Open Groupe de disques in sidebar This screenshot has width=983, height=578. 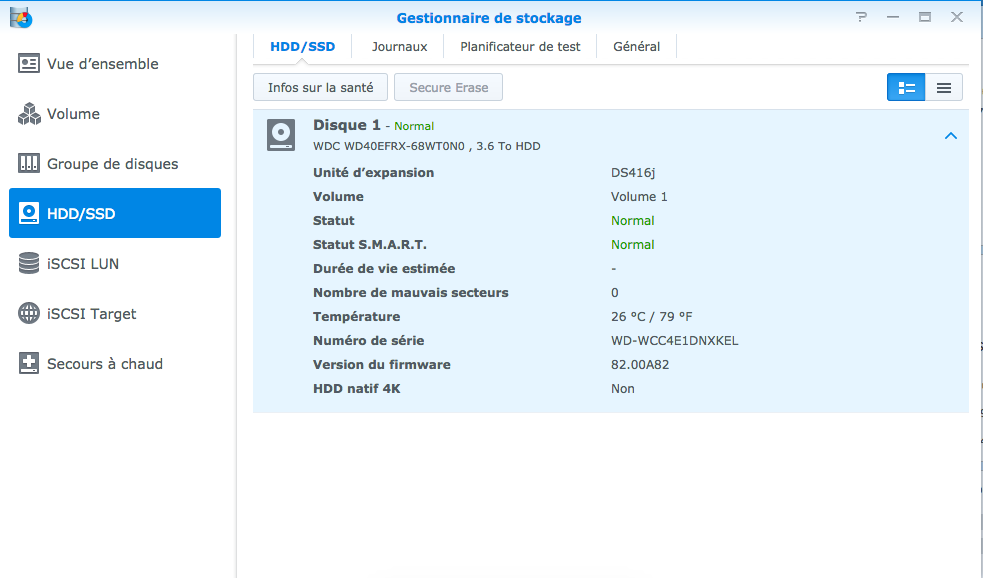(115, 164)
